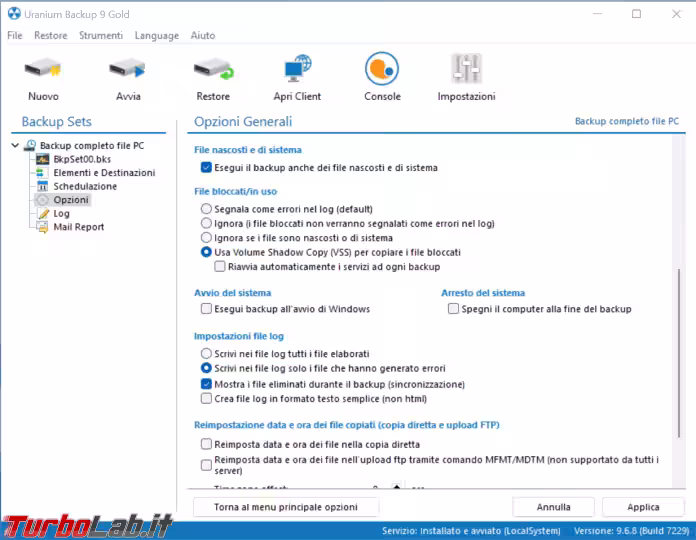This screenshot has width=696, height=540.
Task: Click the Backup completo file PC icon
Action: coord(30,146)
